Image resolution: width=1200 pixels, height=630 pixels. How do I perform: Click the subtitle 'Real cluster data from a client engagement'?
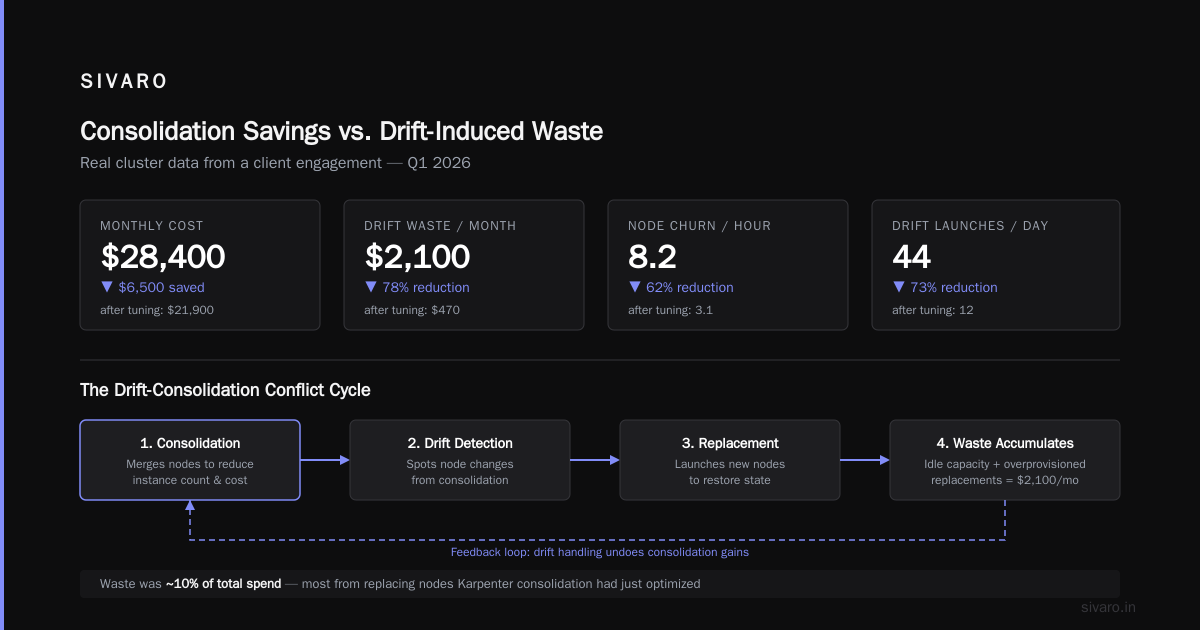pos(231,163)
